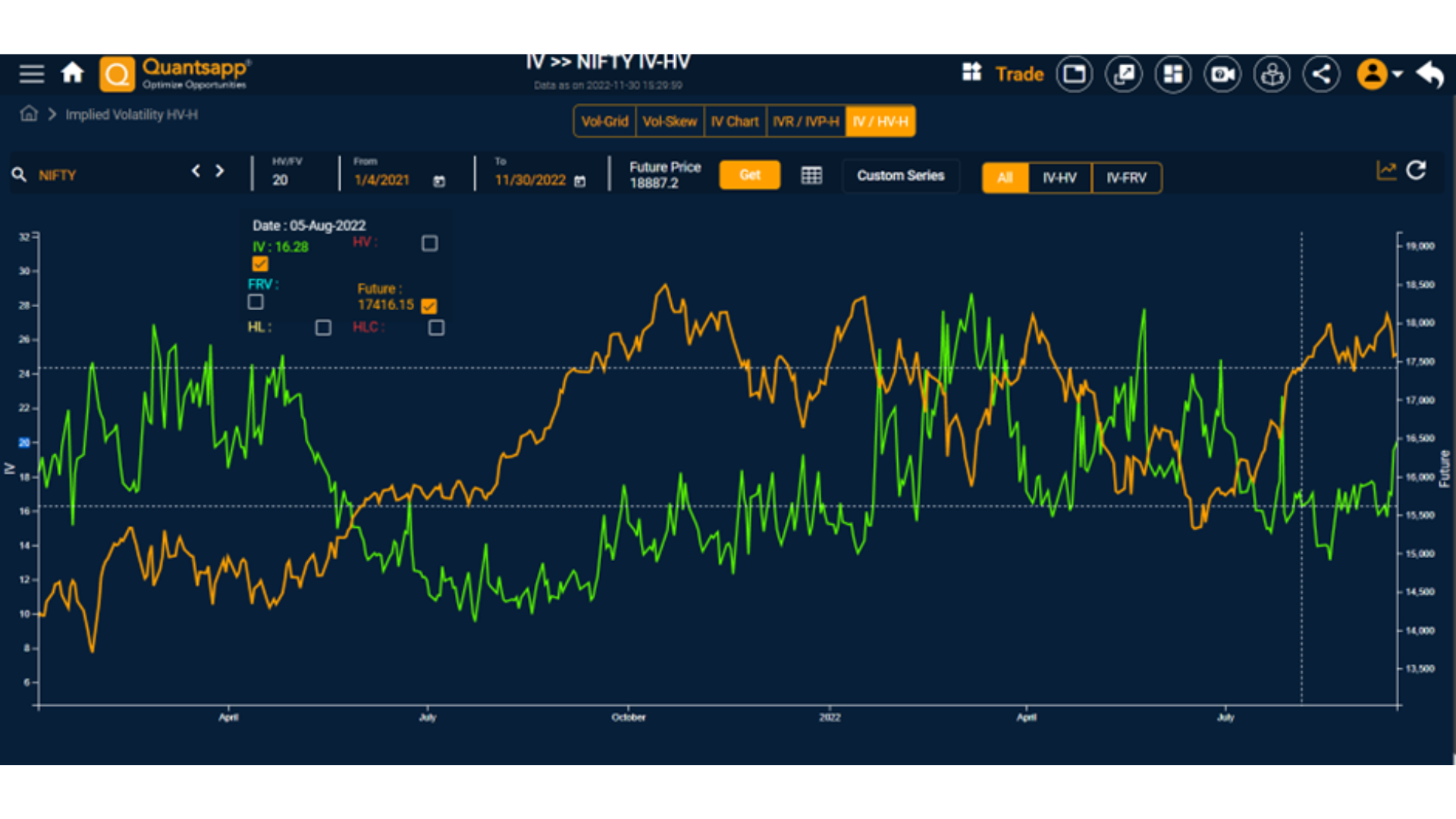The image size is (1456, 819).
Task: Click the share icon in header
Action: point(1321,74)
